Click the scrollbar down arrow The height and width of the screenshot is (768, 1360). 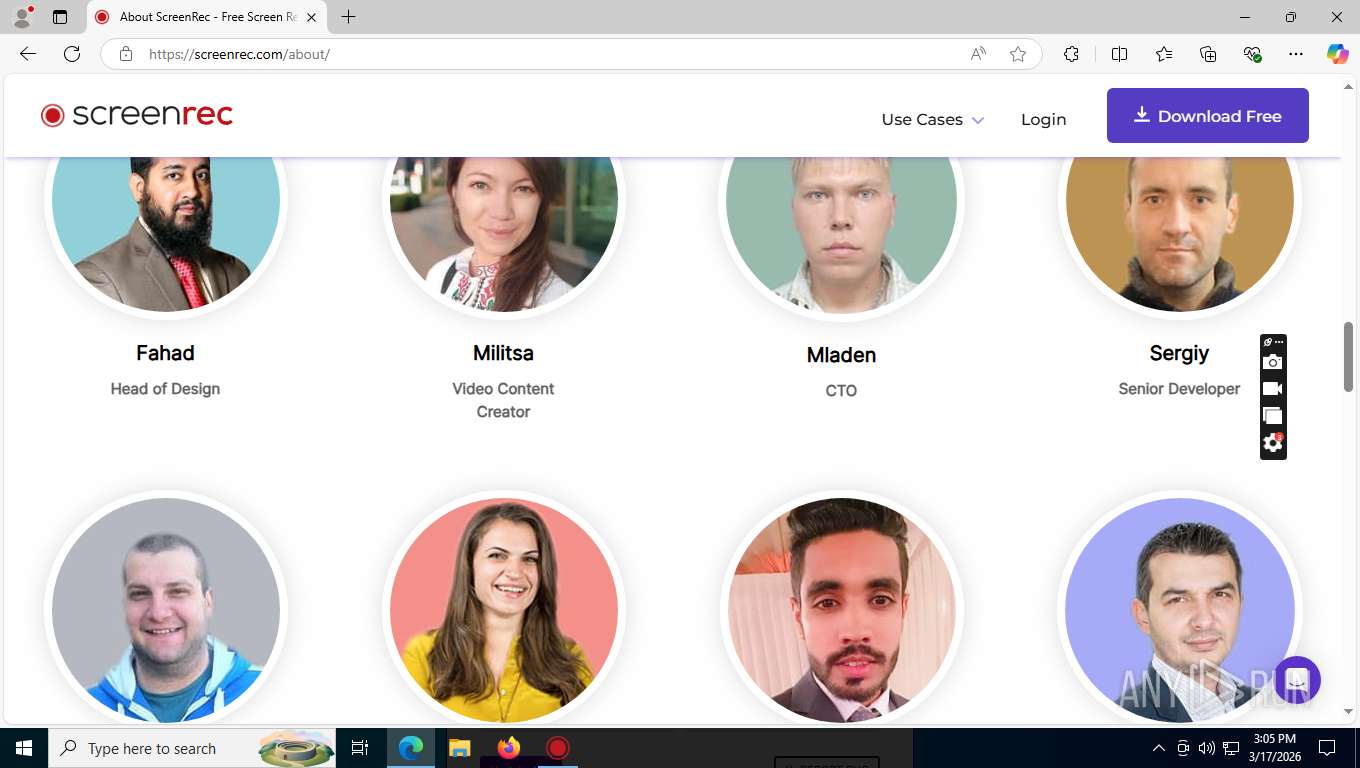tap(1348, 712)
